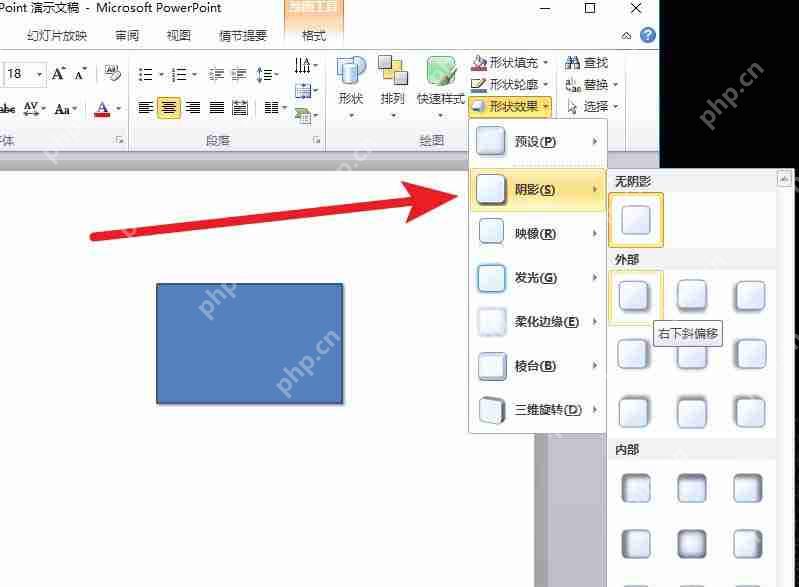Apply the red font color A

102,109
